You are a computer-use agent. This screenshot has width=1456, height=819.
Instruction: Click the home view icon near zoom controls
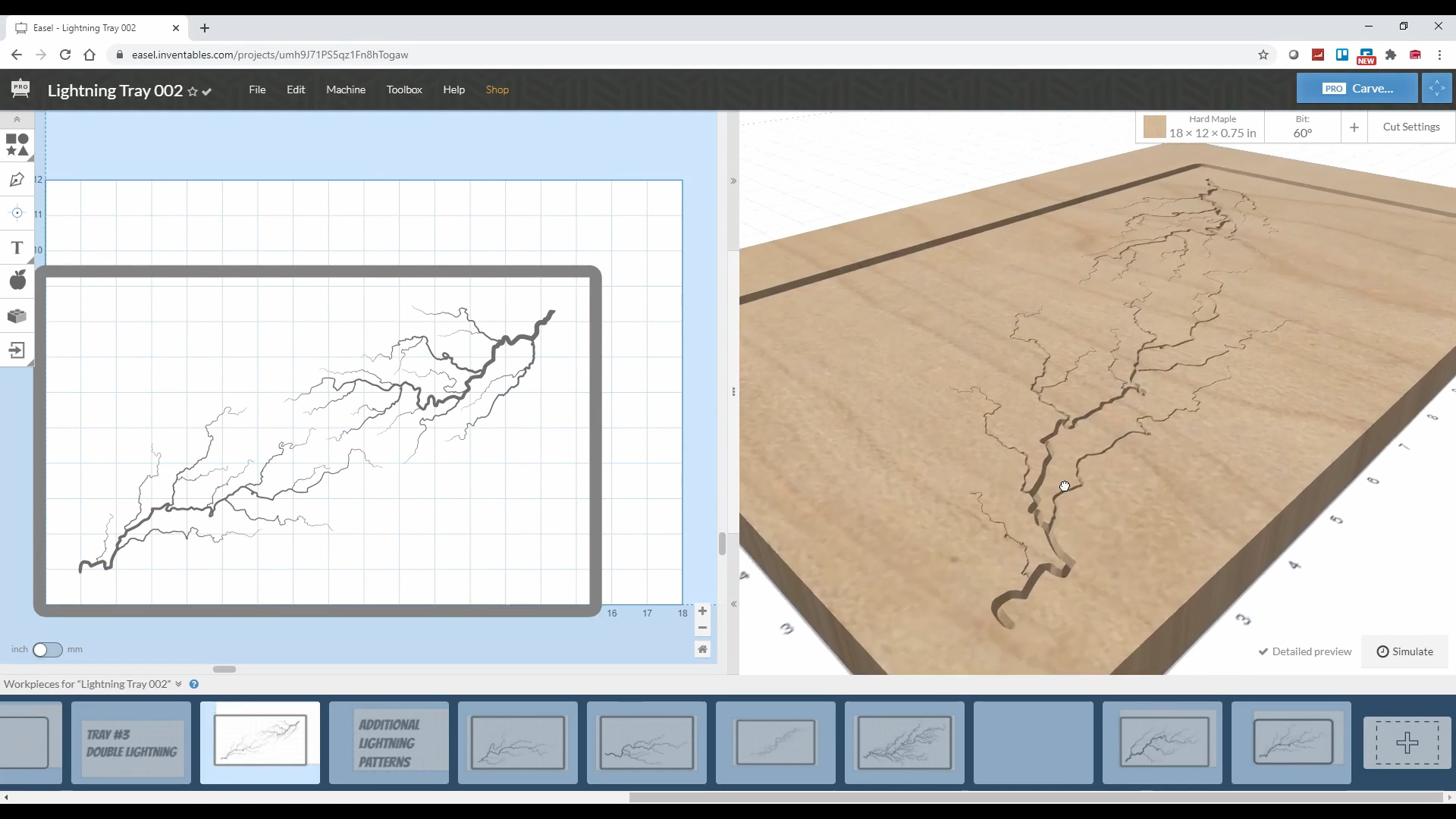[703, 649]
